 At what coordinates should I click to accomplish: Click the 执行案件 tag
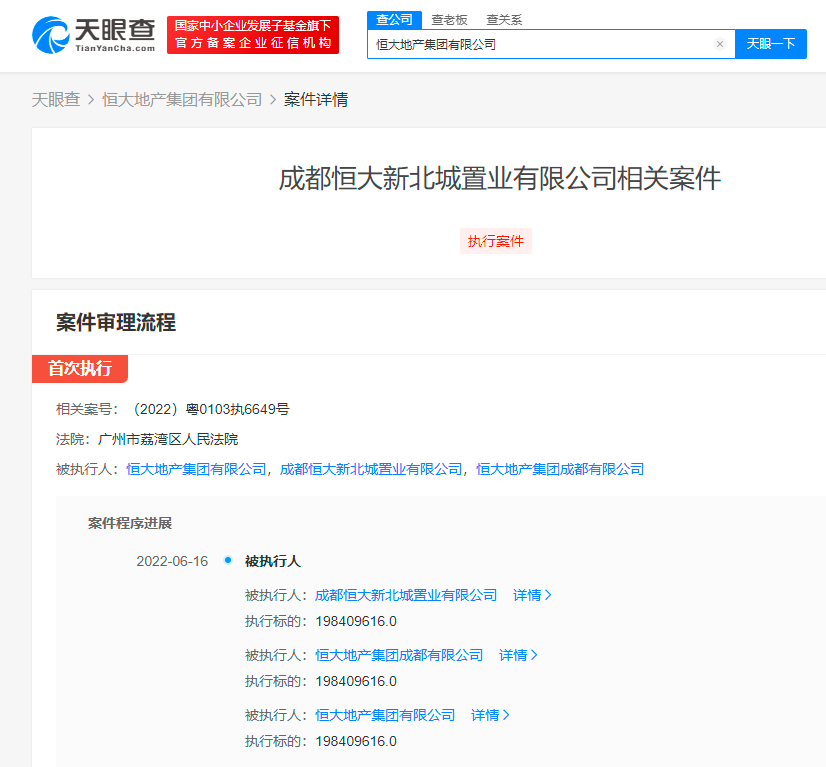(496, 241)
